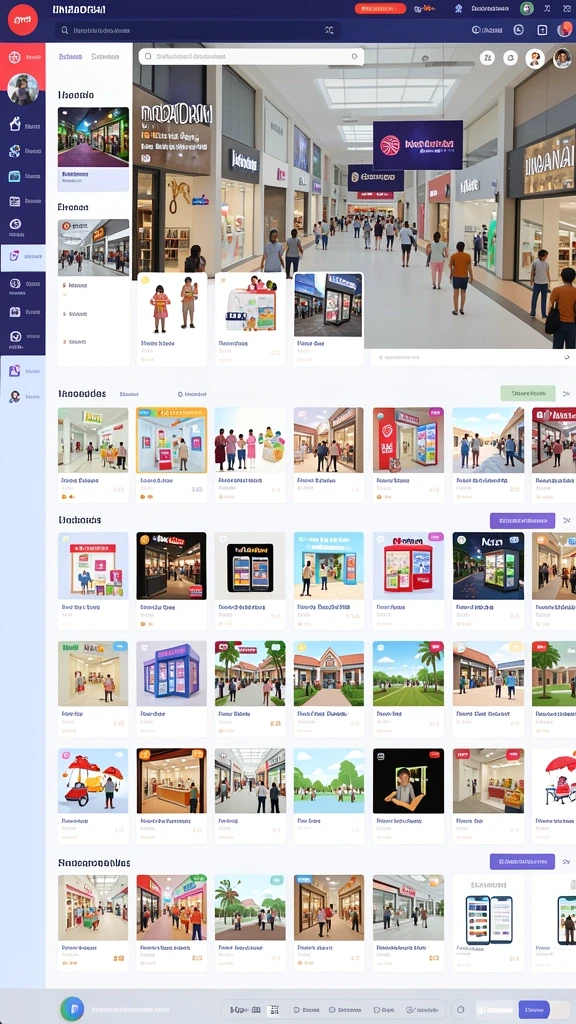Screen dimensions: 576x1024
Task: Switch to the second tab in left panel
Action: click(104, 57)
